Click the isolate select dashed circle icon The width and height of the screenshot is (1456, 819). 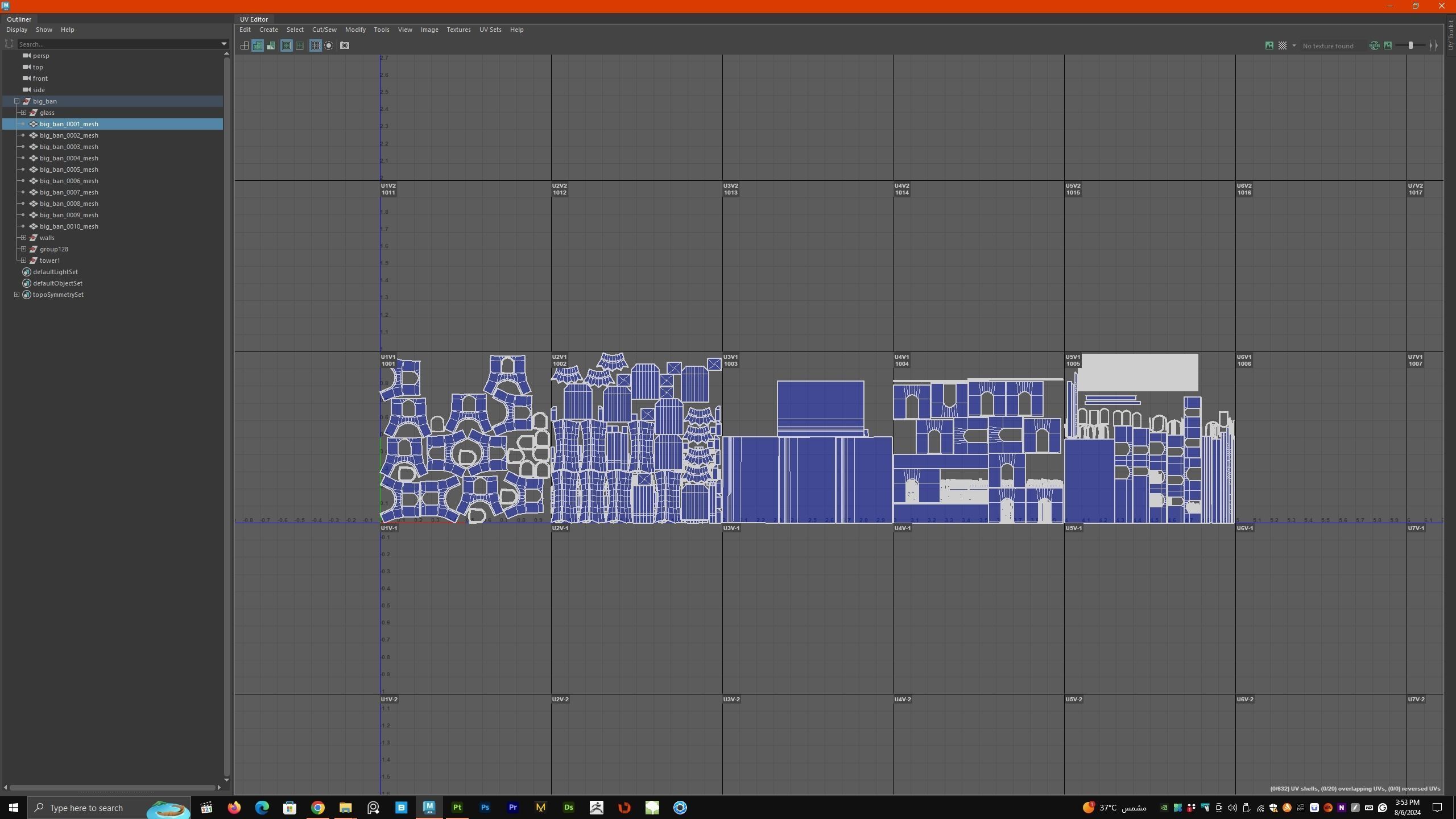(329, 45)
